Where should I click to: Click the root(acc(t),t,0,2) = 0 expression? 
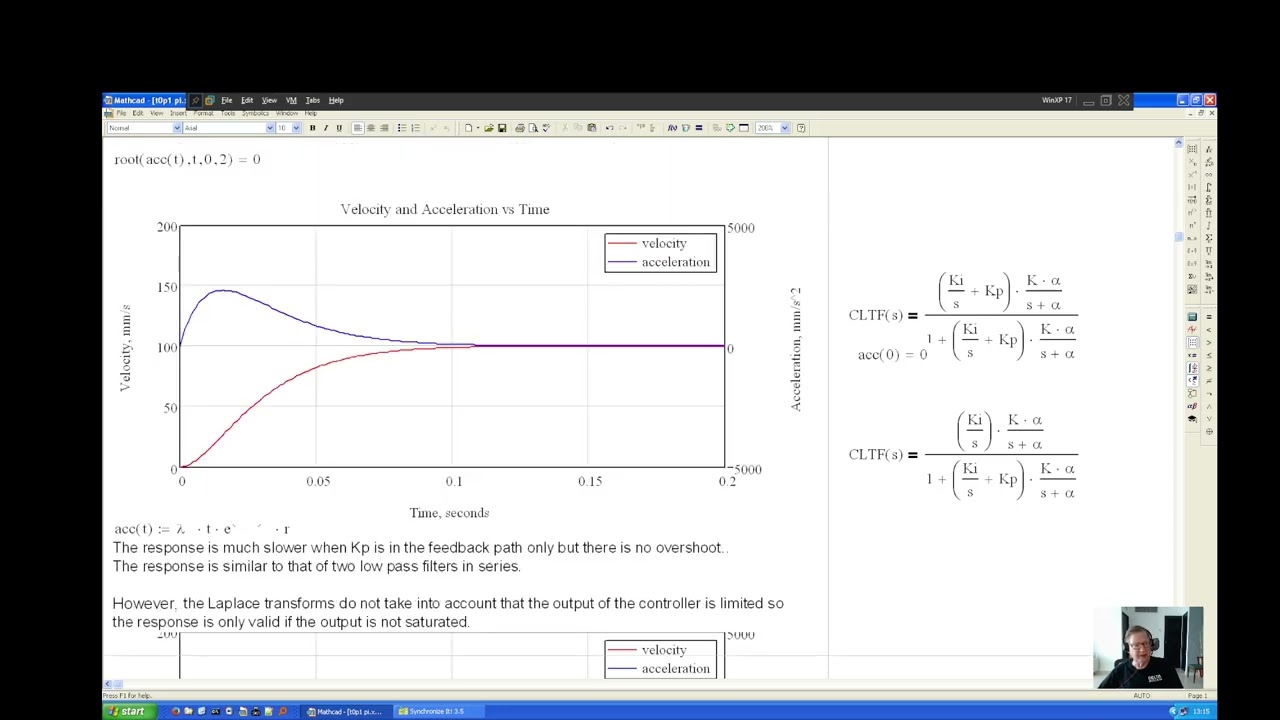(187, 159)
